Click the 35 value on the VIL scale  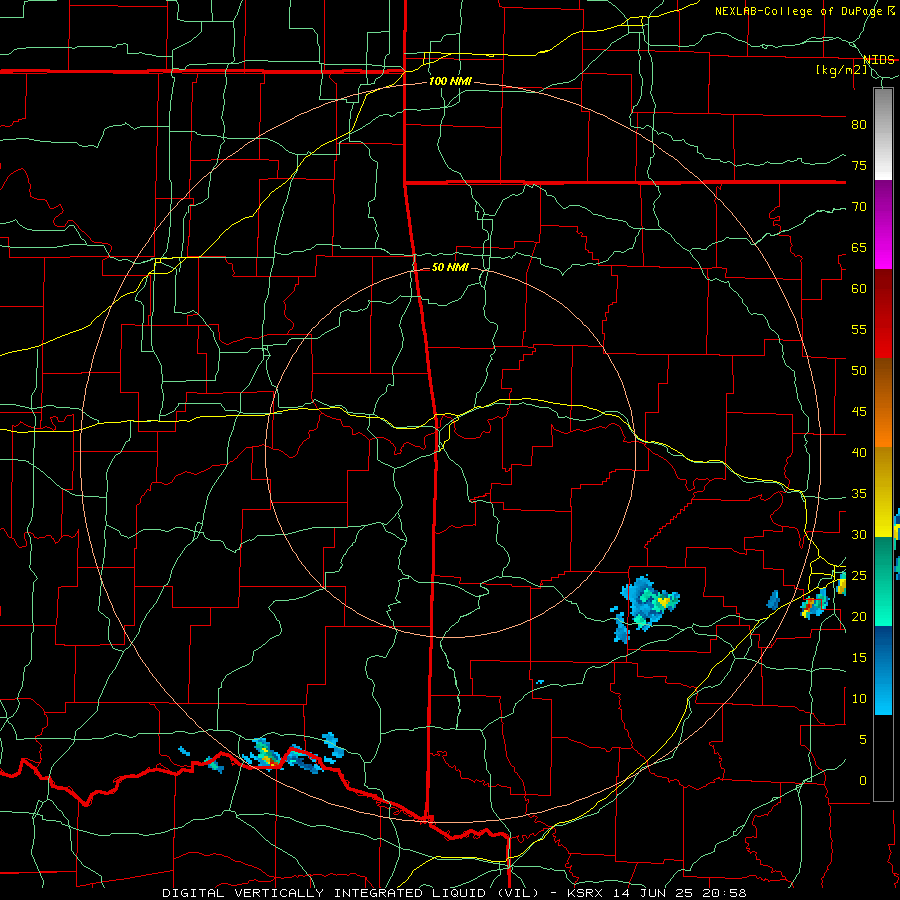tap(859, 494)
